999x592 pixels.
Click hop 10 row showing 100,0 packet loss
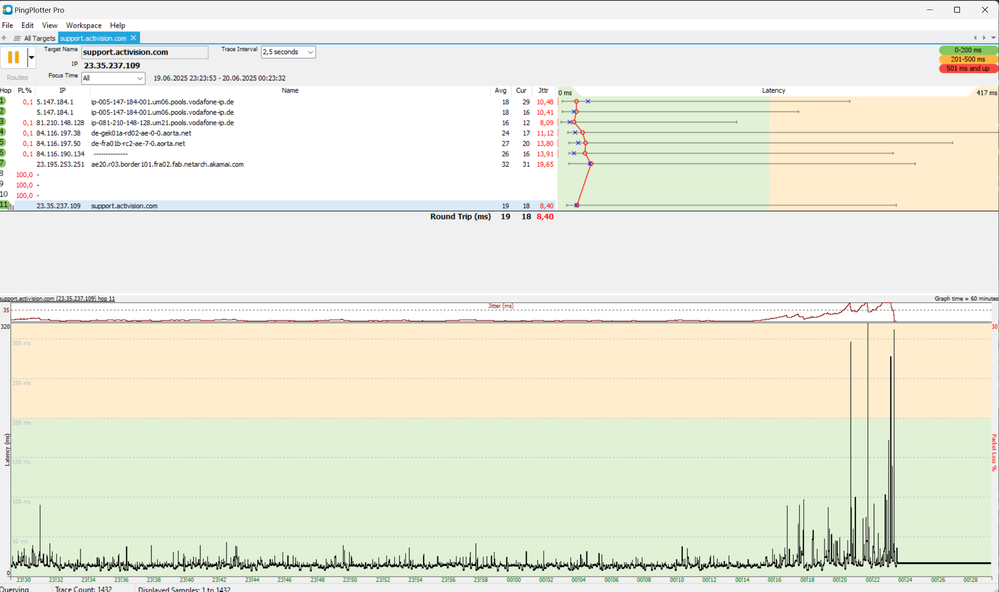[x=278, y=195]
